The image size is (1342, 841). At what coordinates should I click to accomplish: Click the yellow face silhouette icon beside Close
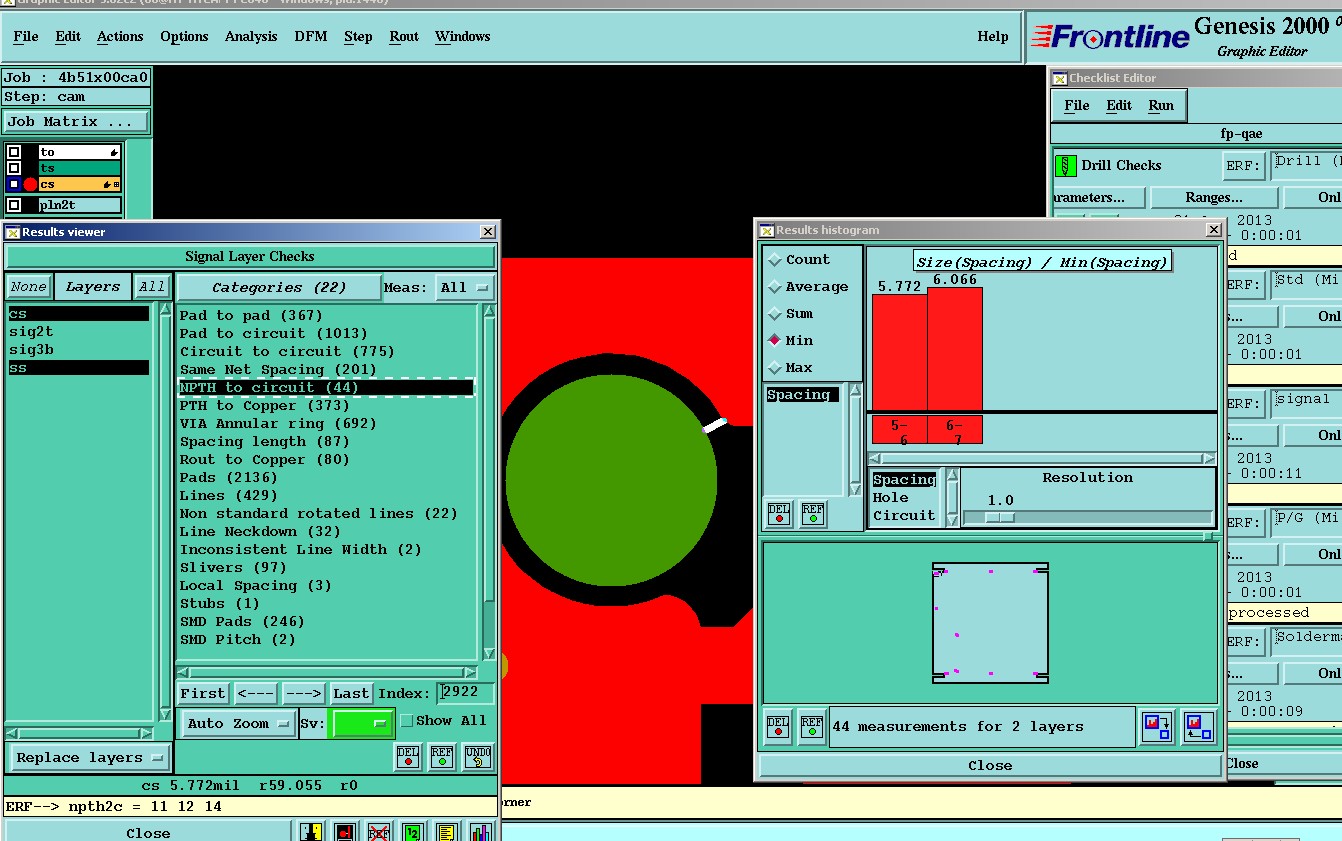click(x=311, y=832)
